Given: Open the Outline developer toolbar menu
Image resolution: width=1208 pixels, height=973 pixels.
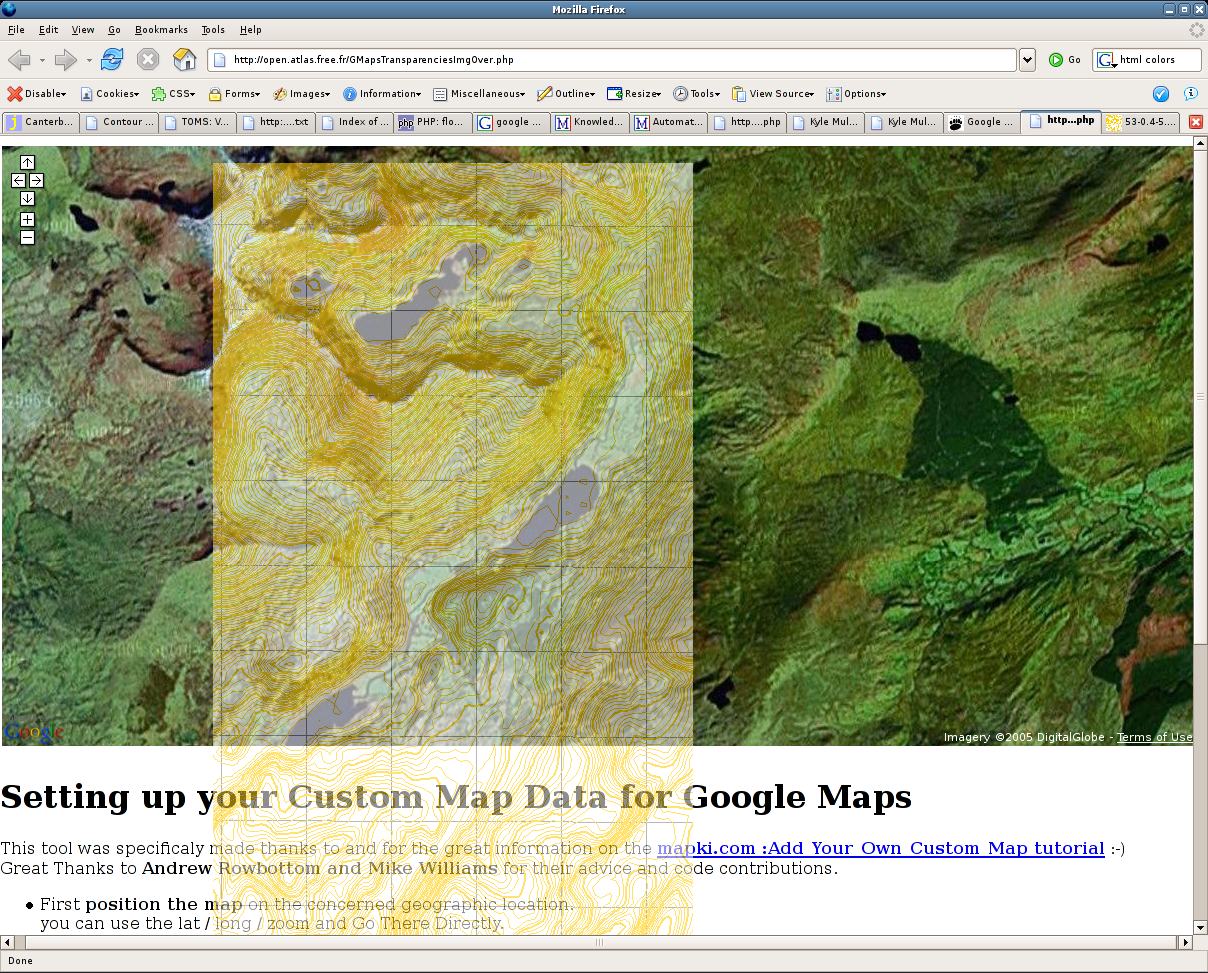Looking at the screenshot, I should click(x=566, y=94).
